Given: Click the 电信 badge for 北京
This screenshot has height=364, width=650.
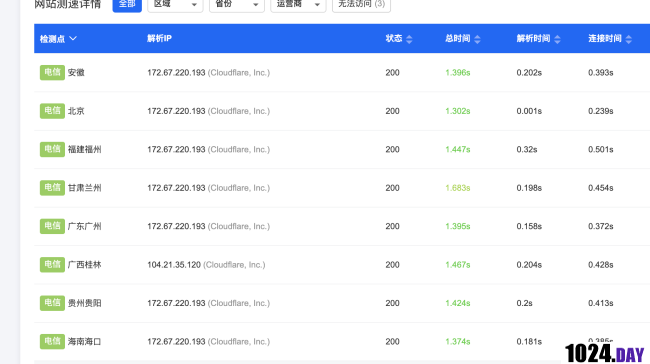Looking at the screenshot, I should point(52,111).
